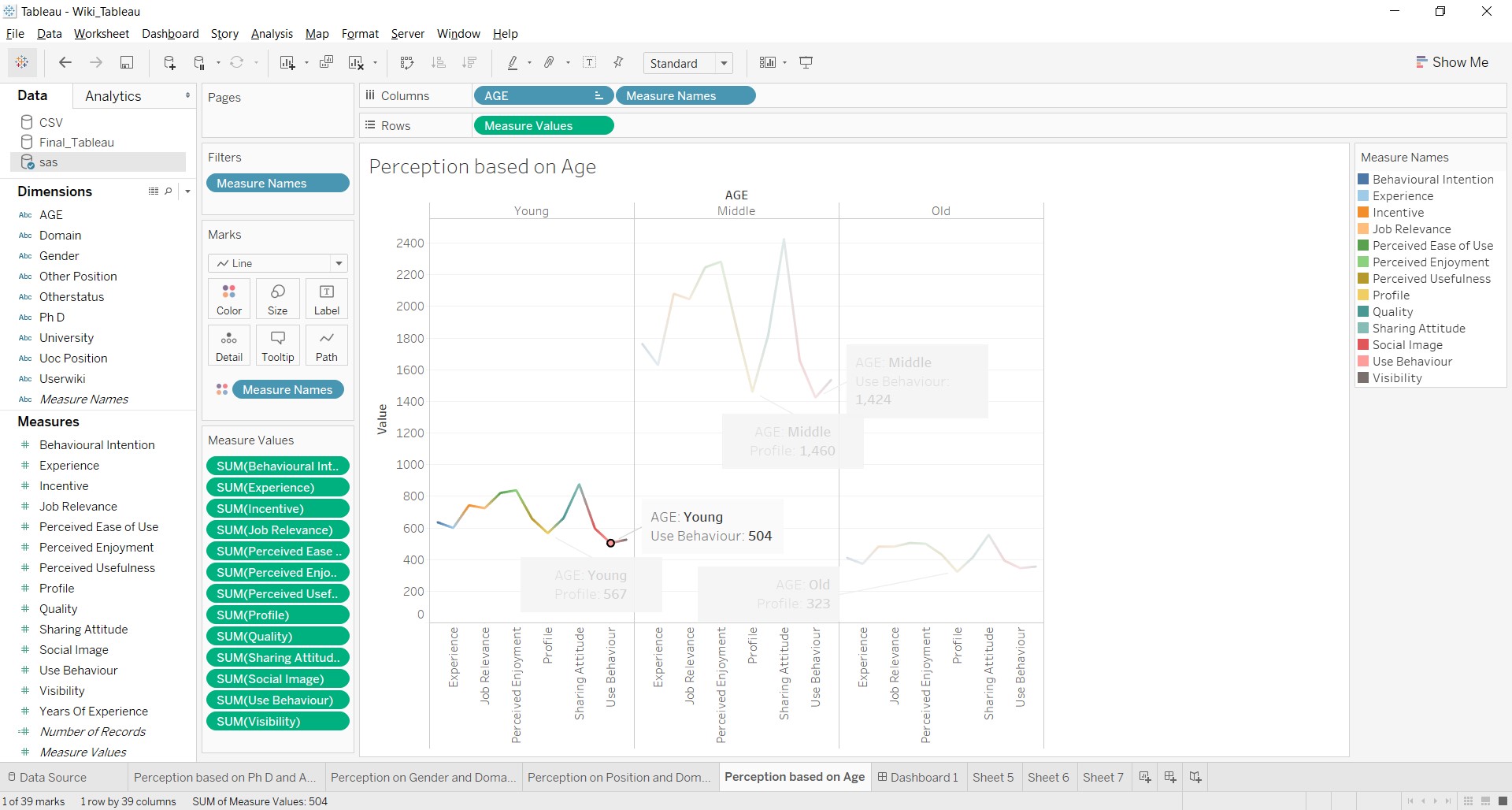The height and width of the screenshot is (810, 1512).
Task: Open the Path marks card
Action: click(327, 346)
